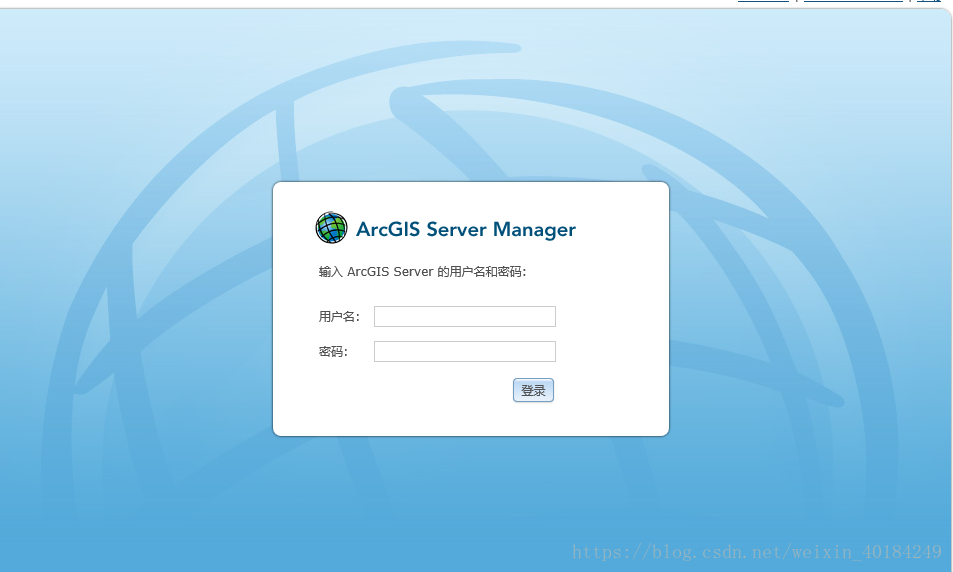Click the 登录 button
The width and height of the screenshot is (953, 572).
click(533, 390)
